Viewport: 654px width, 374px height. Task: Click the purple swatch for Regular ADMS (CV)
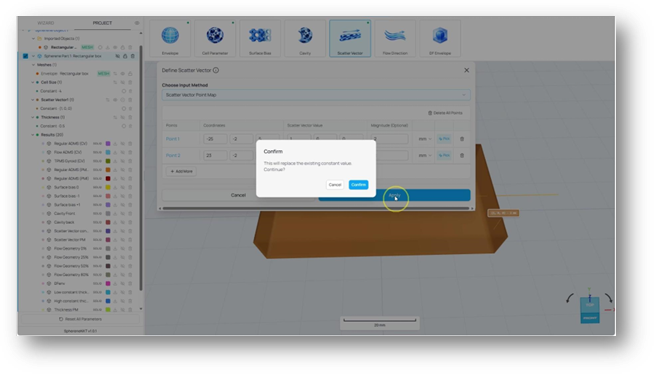coord(108,143)
